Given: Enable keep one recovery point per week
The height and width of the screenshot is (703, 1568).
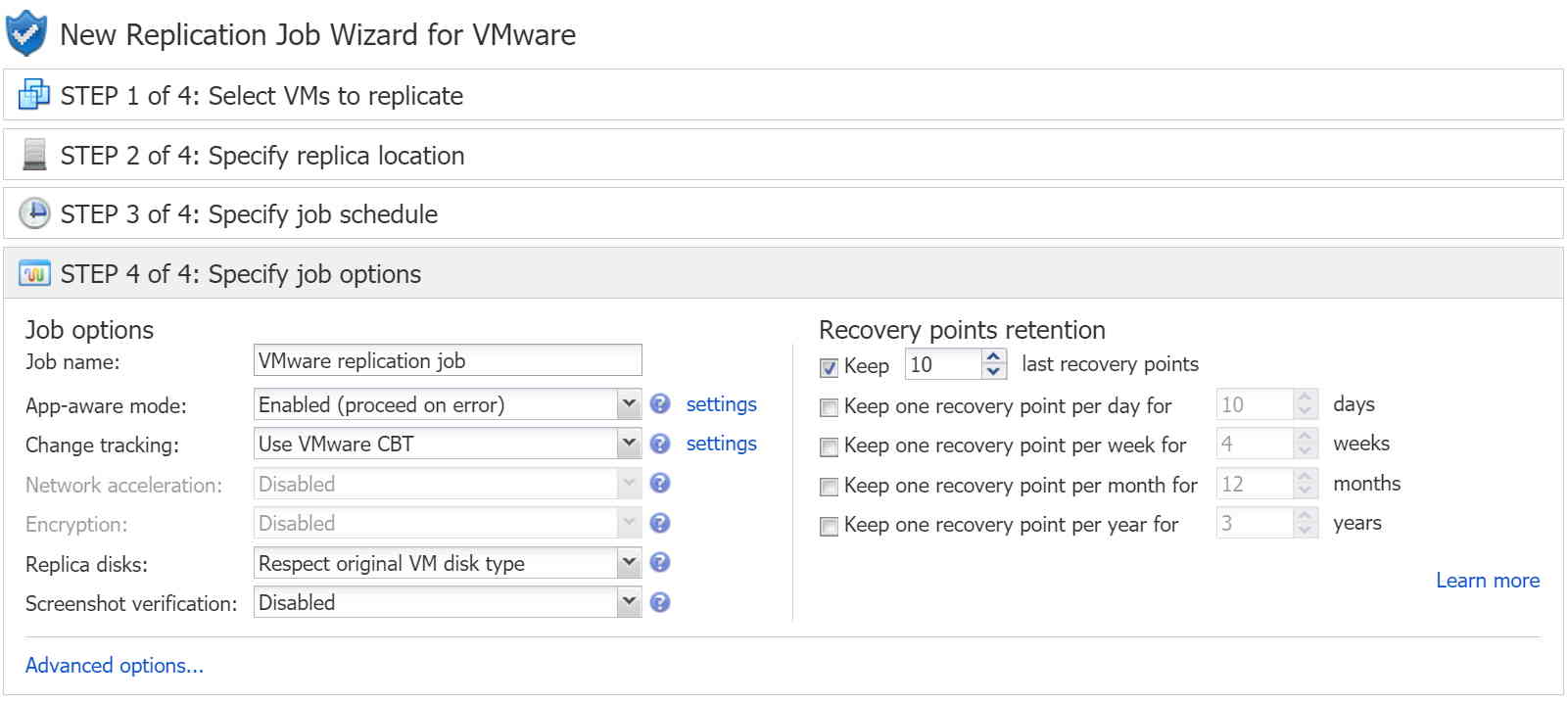Looking at the screenshot, I should (829, 446).
